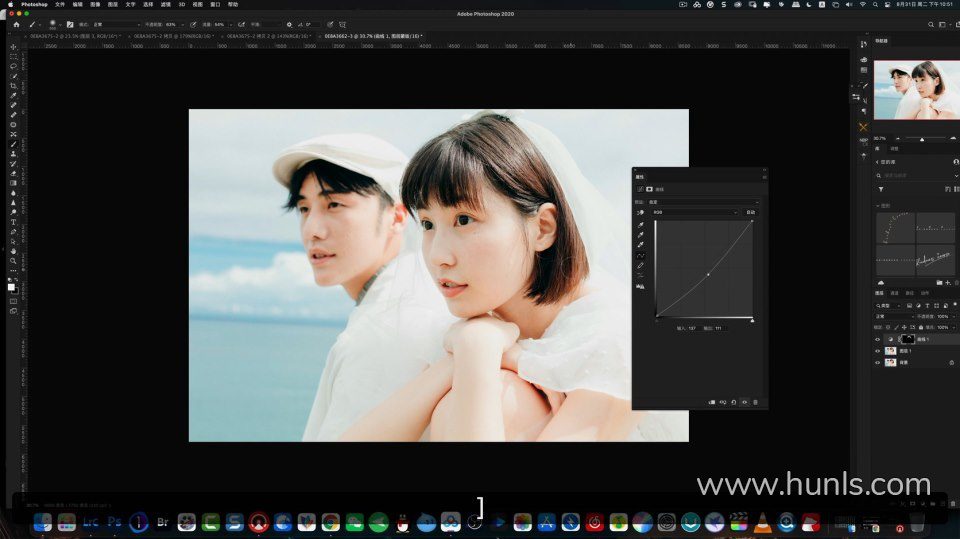Select the Crop tool

13,86
